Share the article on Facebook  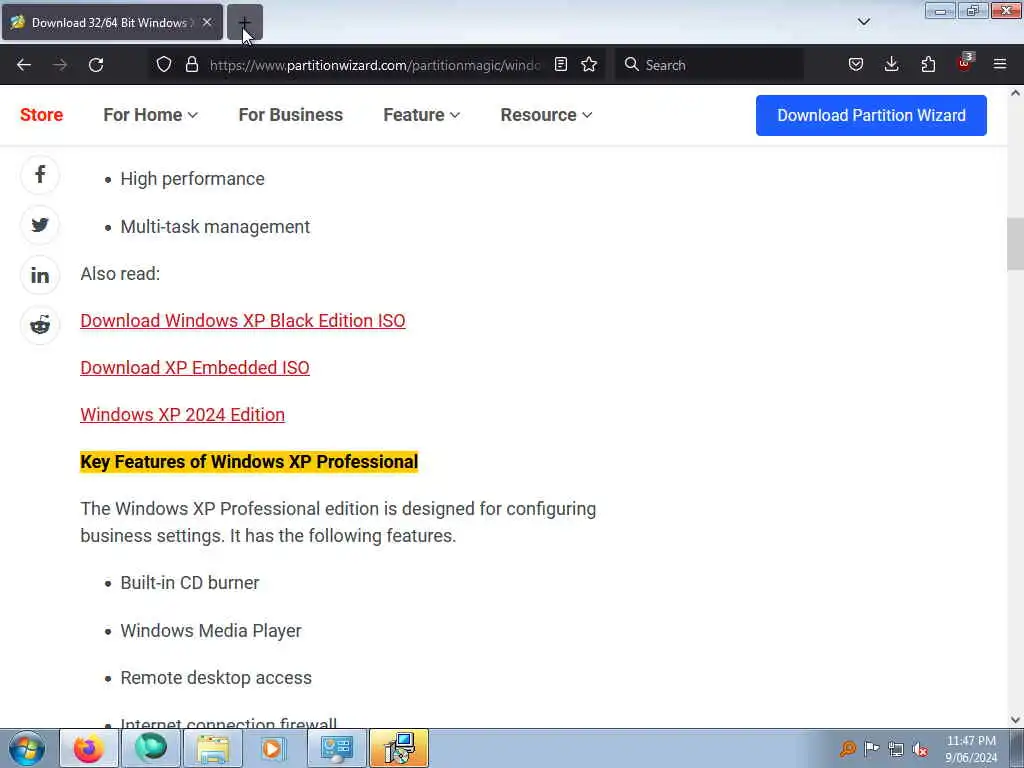(40, 175)
